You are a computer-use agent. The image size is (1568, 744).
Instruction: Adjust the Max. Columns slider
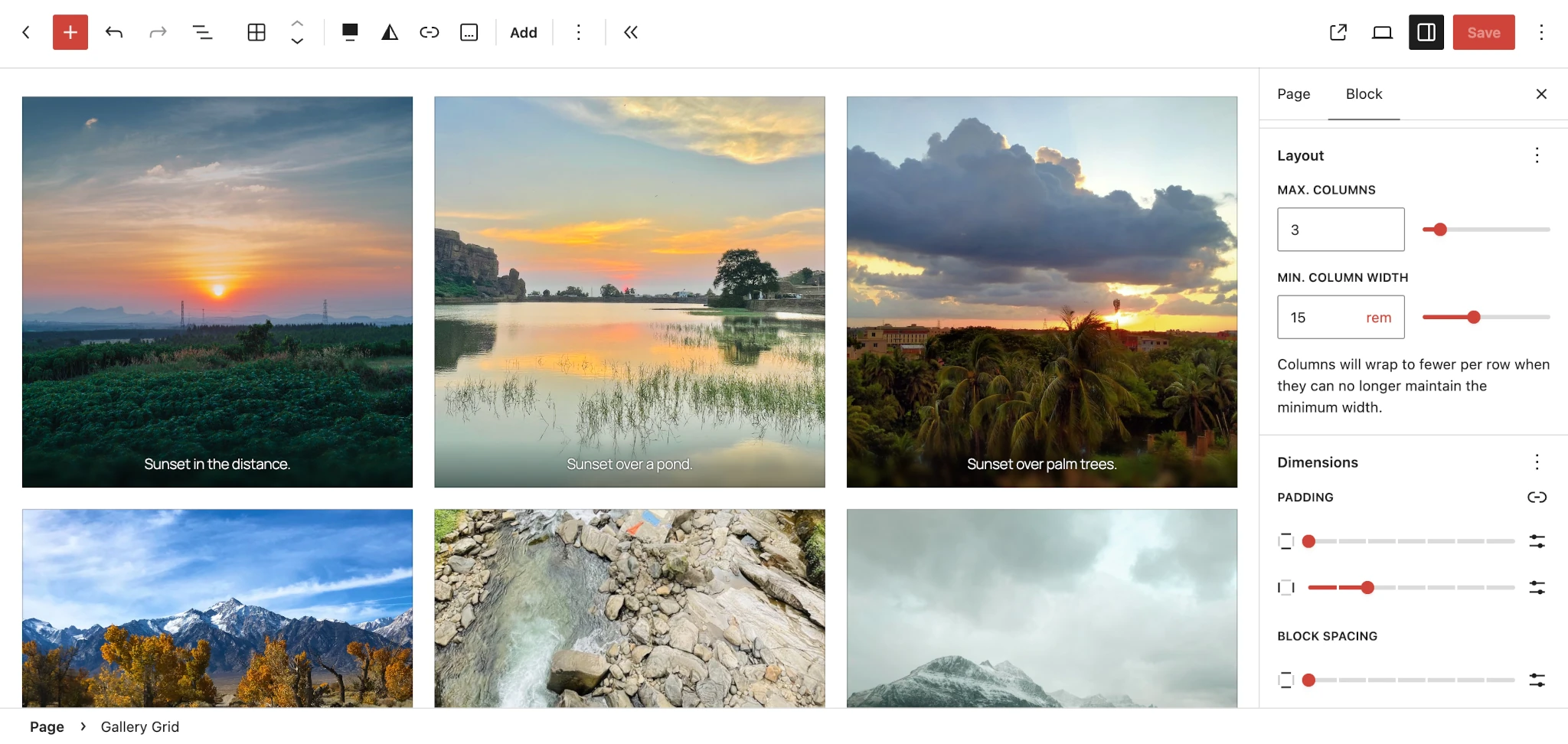click(x=1486, y=230)
